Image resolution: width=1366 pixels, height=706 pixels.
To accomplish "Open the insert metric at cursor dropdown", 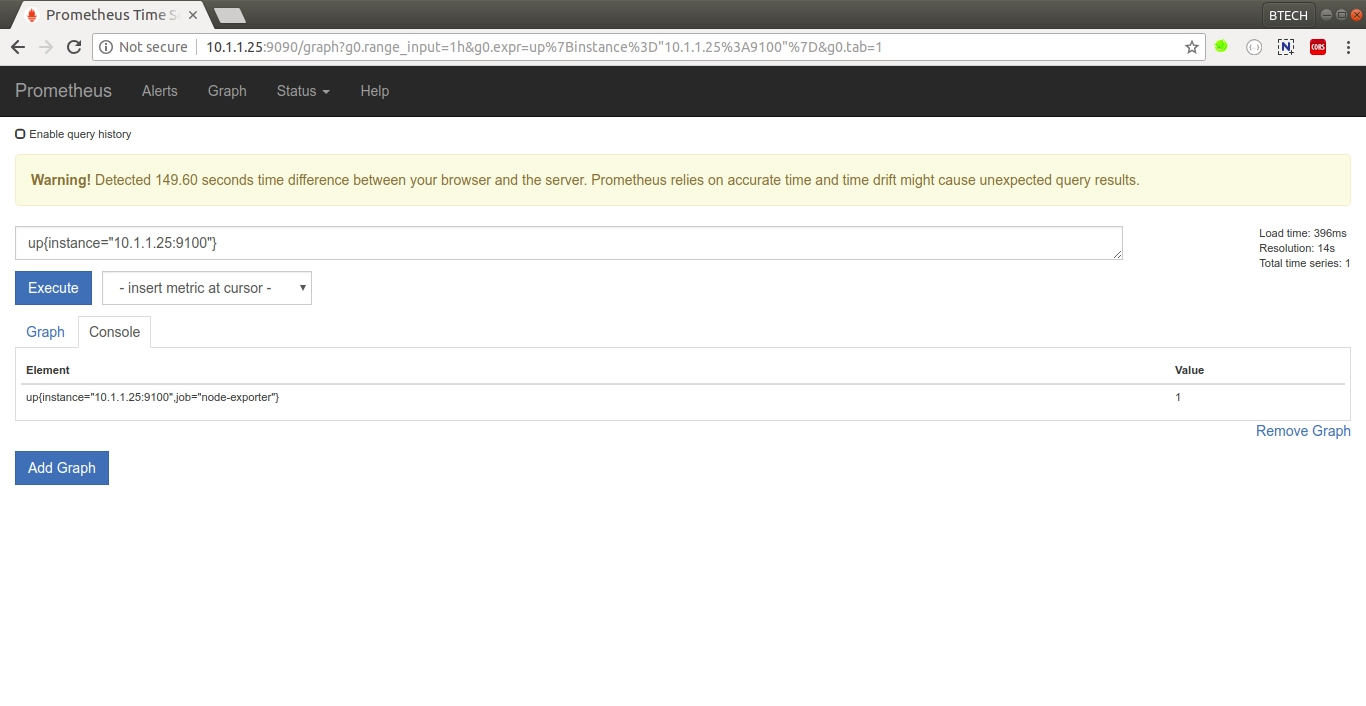I will coord(207,288).
